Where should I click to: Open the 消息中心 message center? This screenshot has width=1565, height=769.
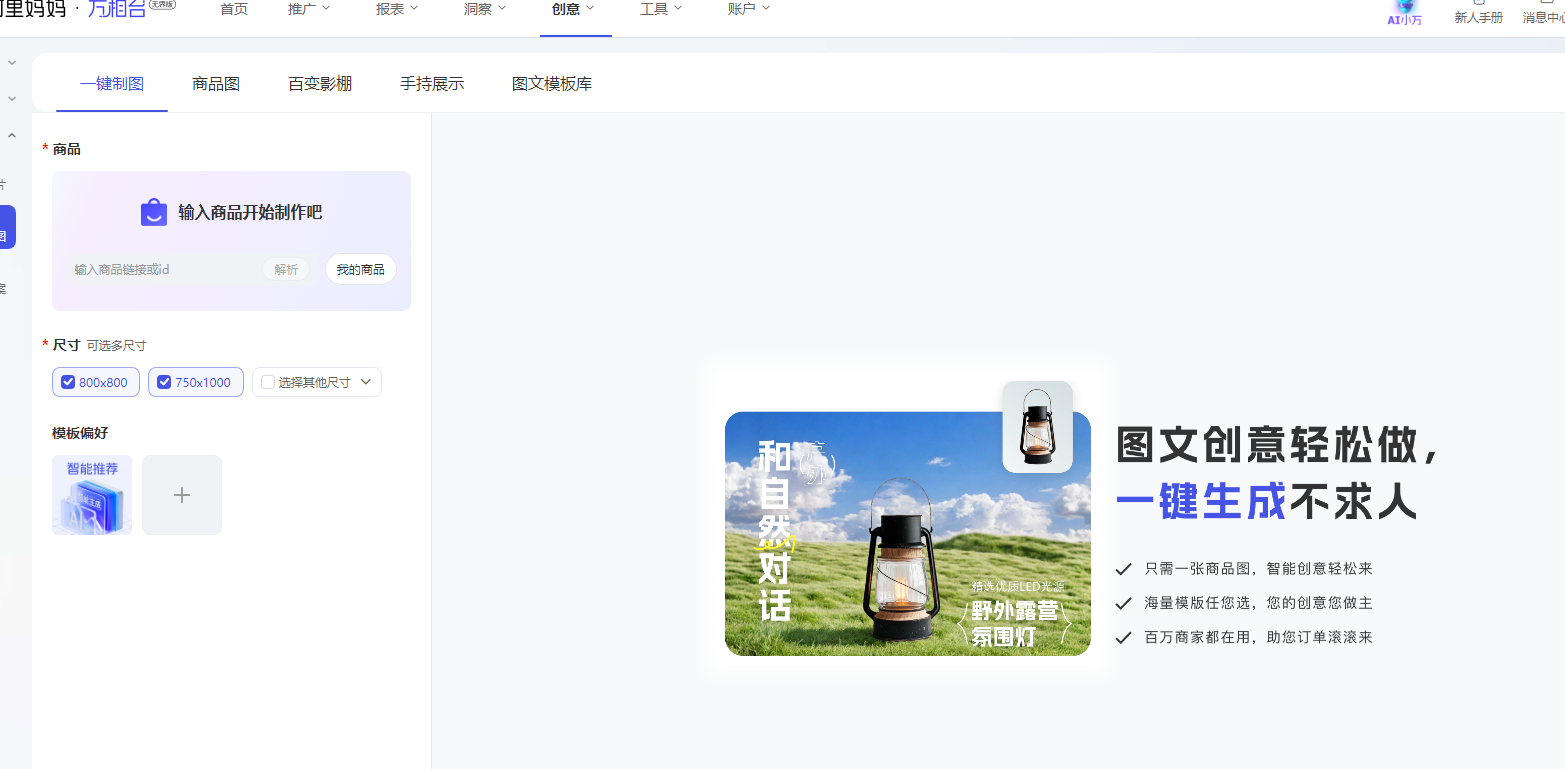tap(1542, 16)
